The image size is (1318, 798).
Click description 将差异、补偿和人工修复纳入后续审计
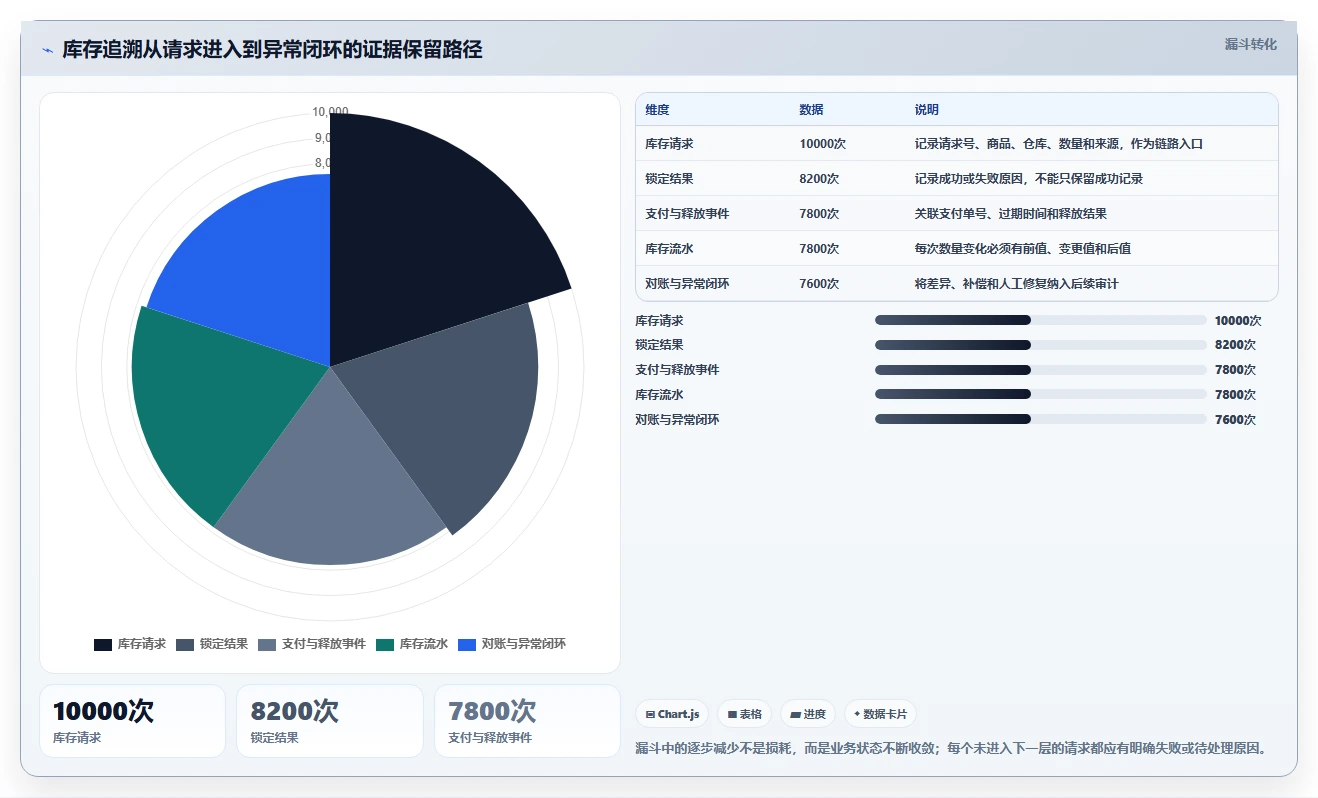(1017, 284)
